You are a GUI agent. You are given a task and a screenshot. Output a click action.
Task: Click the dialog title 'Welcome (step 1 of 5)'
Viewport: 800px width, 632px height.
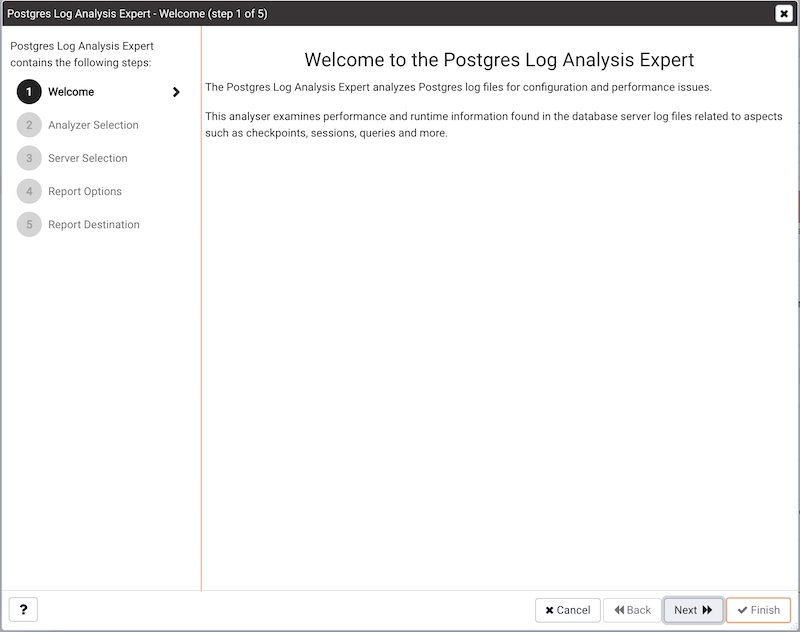tap(213, 14)
